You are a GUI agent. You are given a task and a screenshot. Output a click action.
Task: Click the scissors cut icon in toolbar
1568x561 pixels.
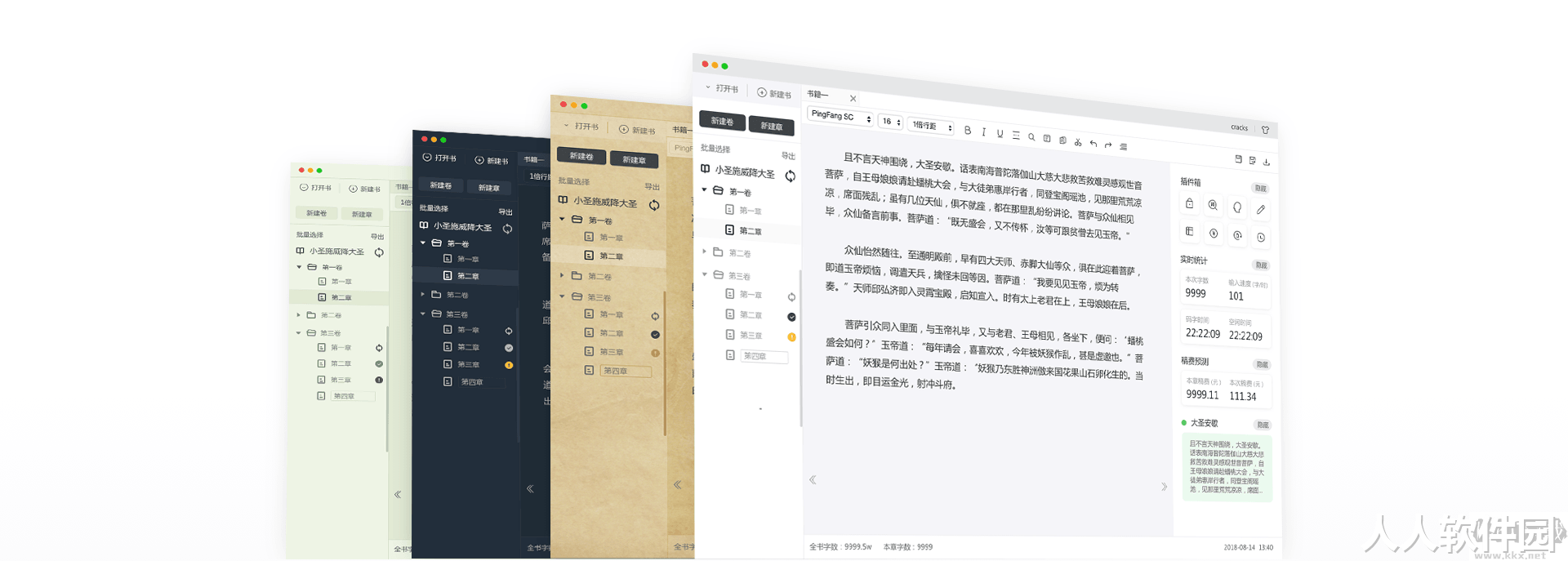1078,142
